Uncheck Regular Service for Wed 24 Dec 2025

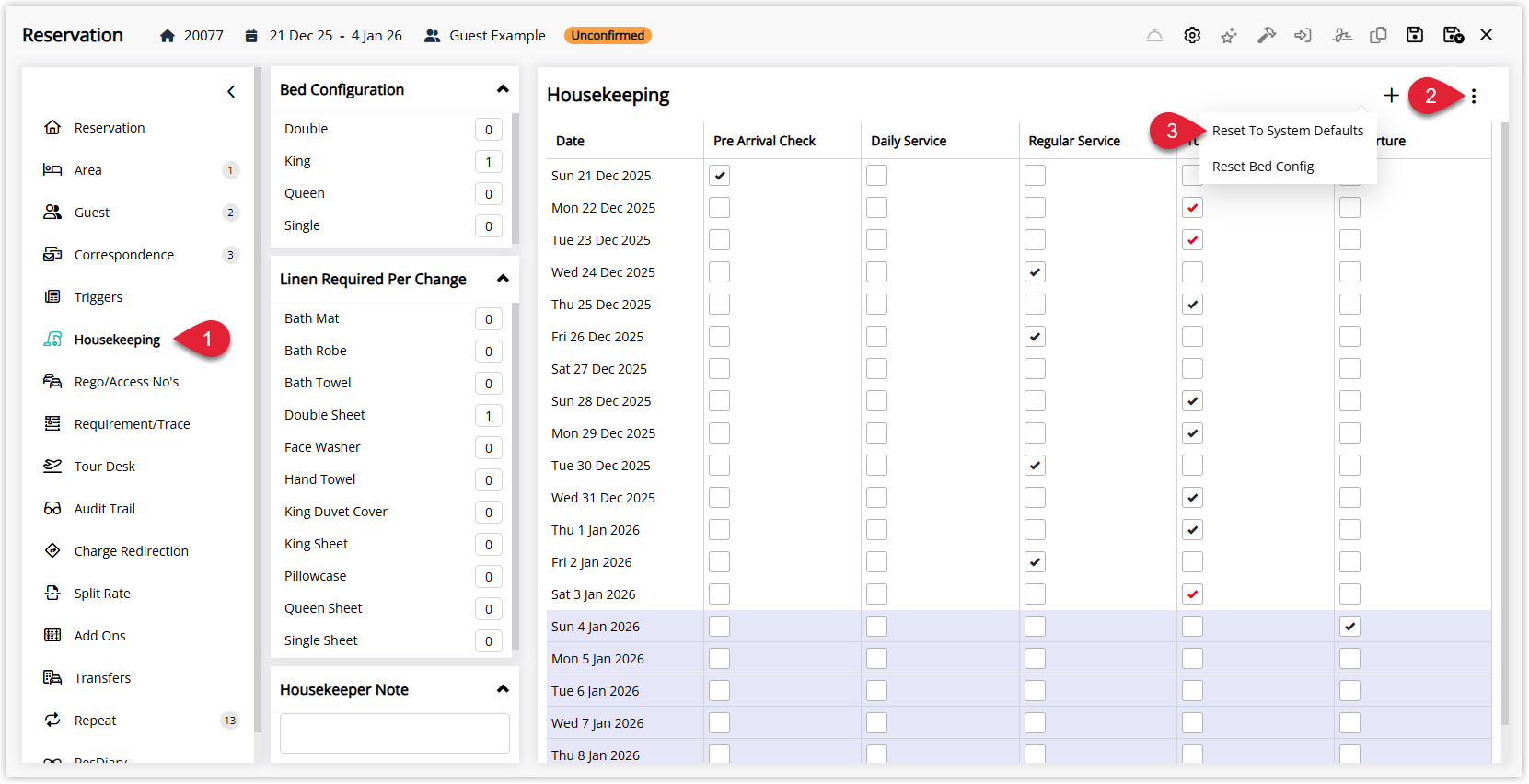(x=1035, y=272)
